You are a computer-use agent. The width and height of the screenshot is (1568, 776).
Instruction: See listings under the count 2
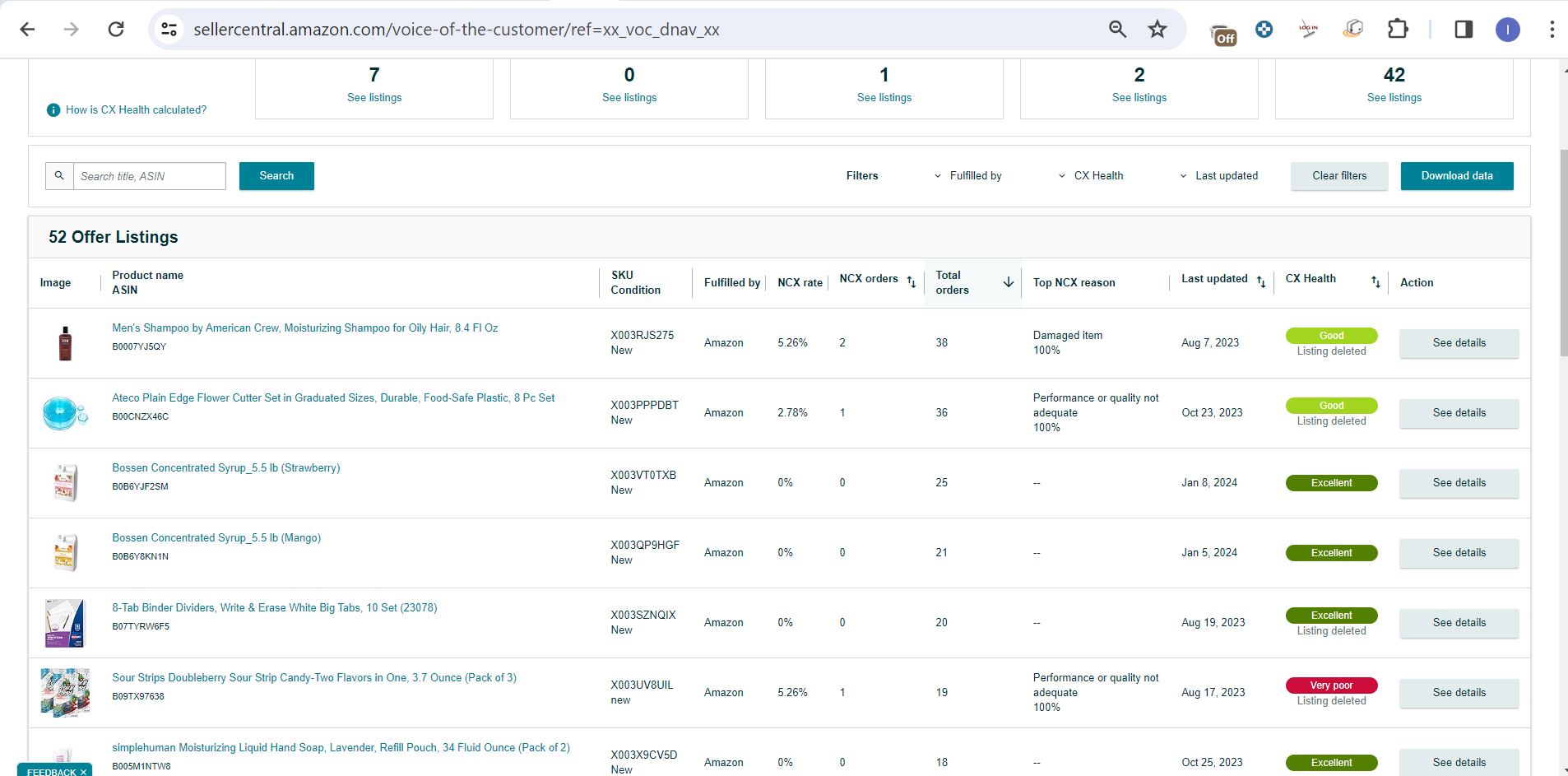click(1139, 98)
